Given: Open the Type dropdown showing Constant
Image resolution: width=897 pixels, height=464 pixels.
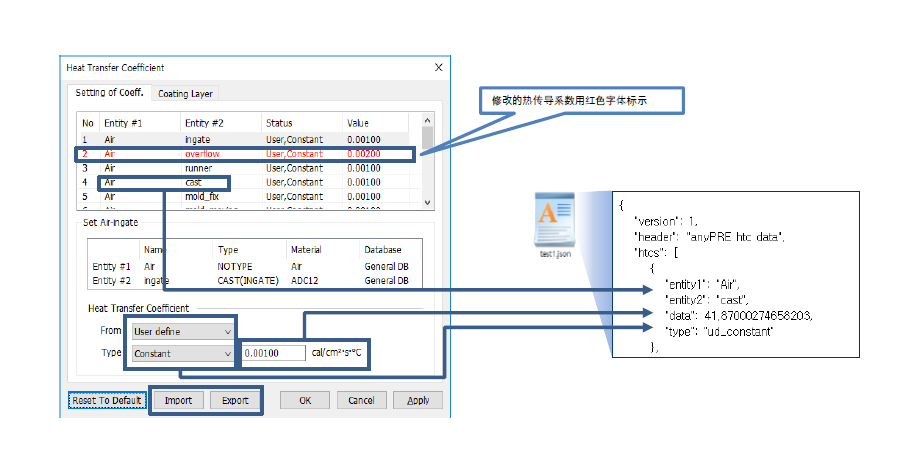Looking at the screenshot, I should [182, 353].
